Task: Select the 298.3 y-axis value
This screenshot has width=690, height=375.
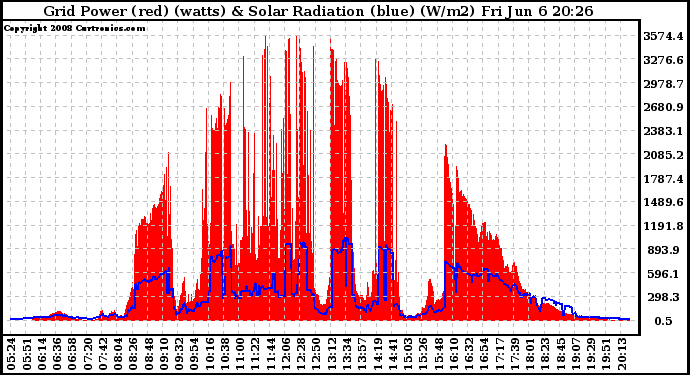Action: 665,297
